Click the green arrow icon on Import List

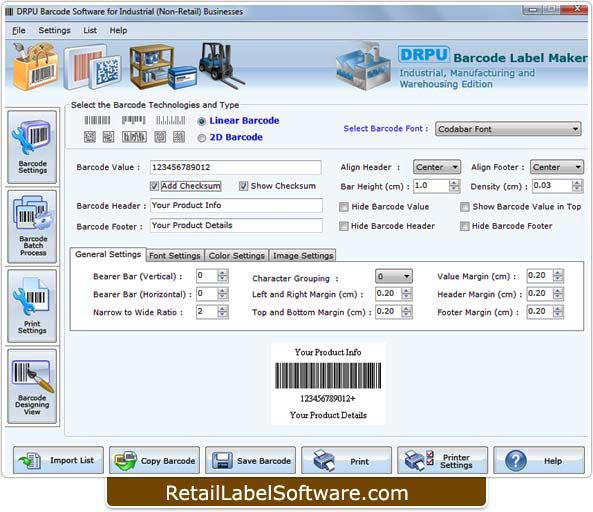pyautogui.click(x=30, y=460)
